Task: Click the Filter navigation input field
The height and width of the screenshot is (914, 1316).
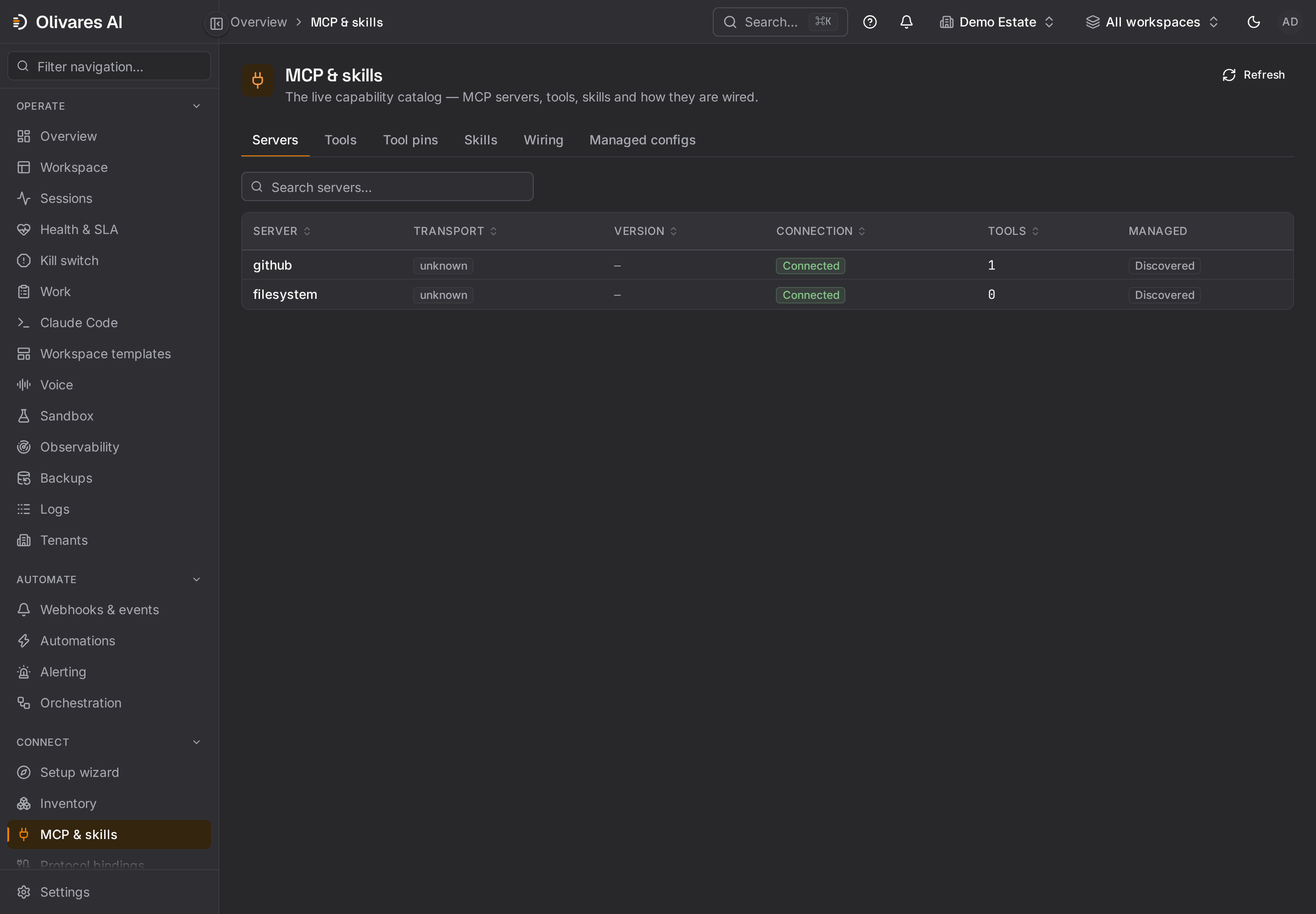Action: coord(109,66)
